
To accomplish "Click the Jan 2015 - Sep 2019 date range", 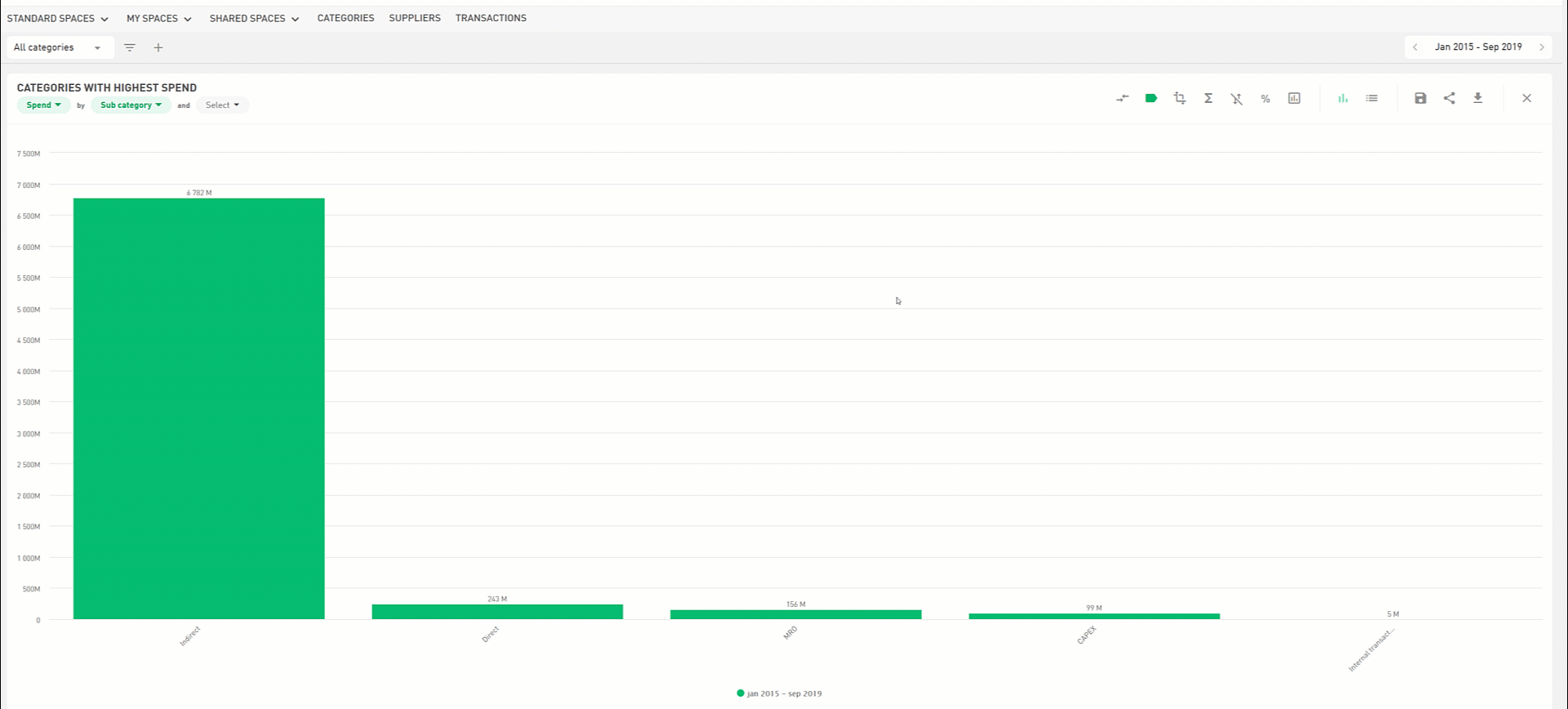I will coord(1478,47).
